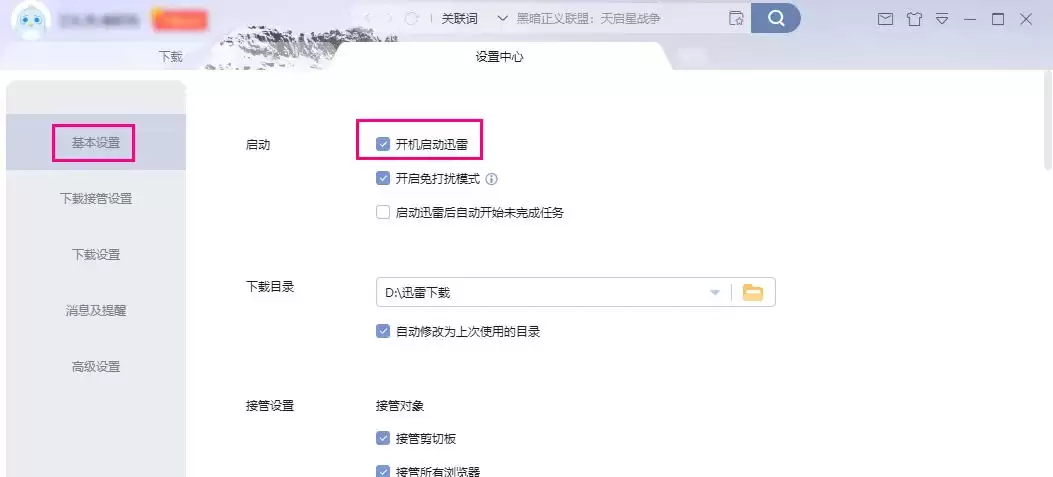Open 高级设置 in sidebar

pyautogui.click(x=96, y=366)
